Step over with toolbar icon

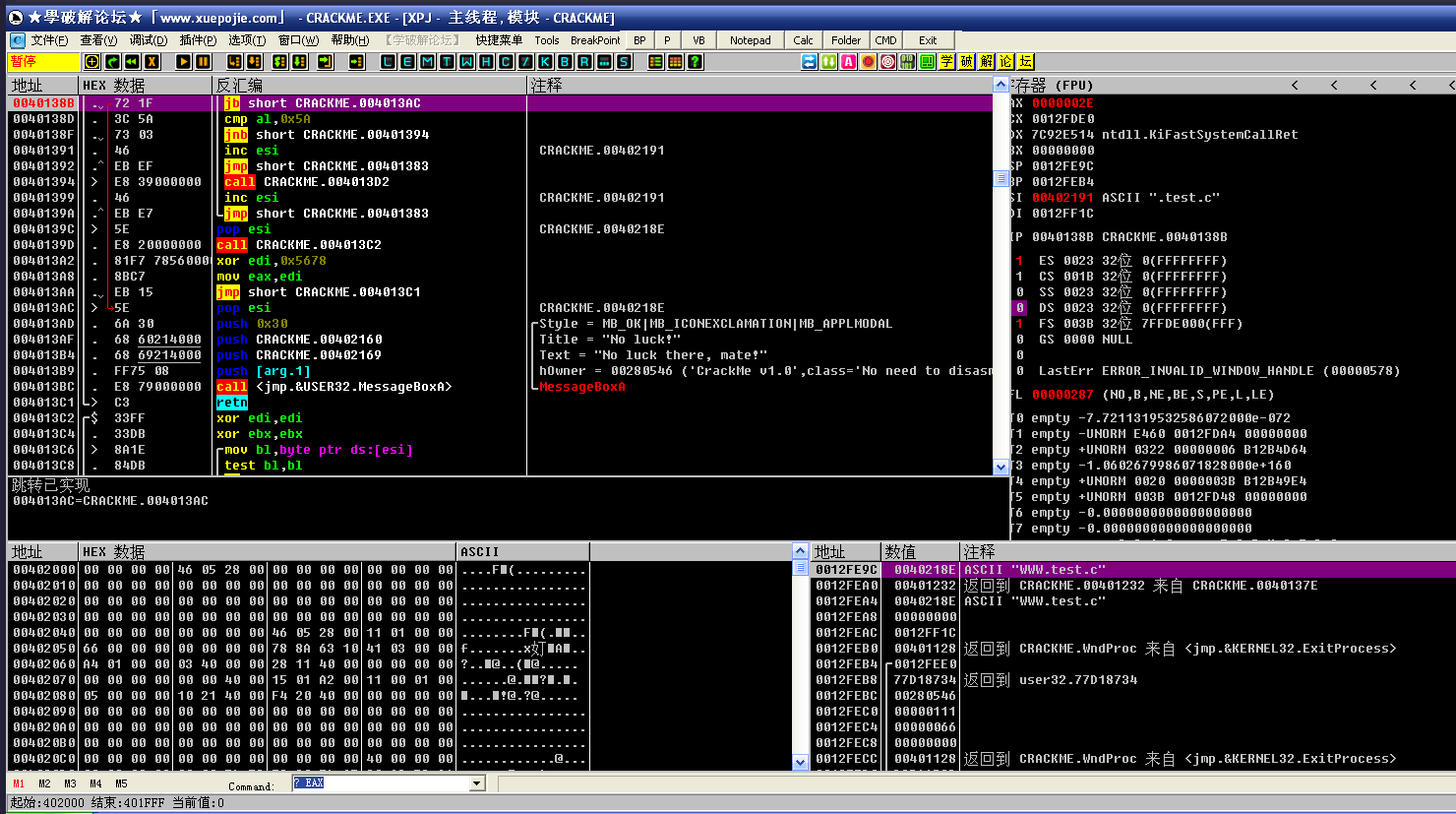[x=254, y=62]
